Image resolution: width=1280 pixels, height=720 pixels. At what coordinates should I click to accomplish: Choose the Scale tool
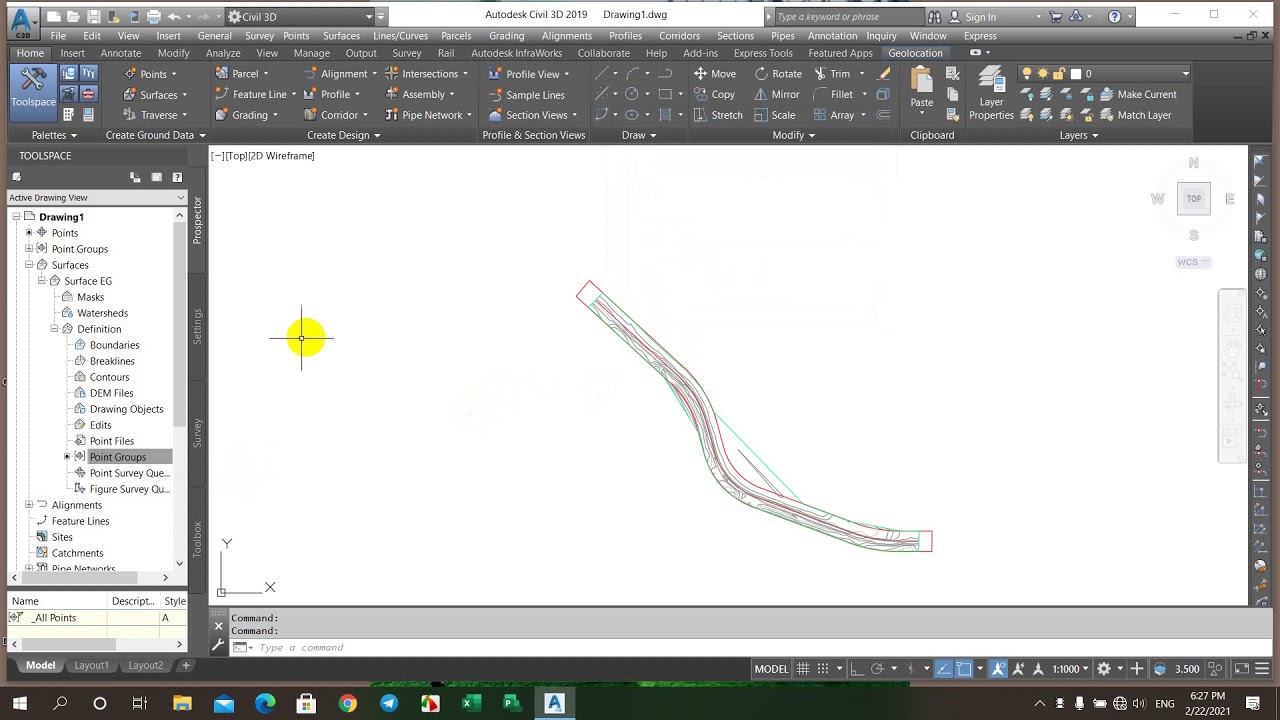click(775, 115)
